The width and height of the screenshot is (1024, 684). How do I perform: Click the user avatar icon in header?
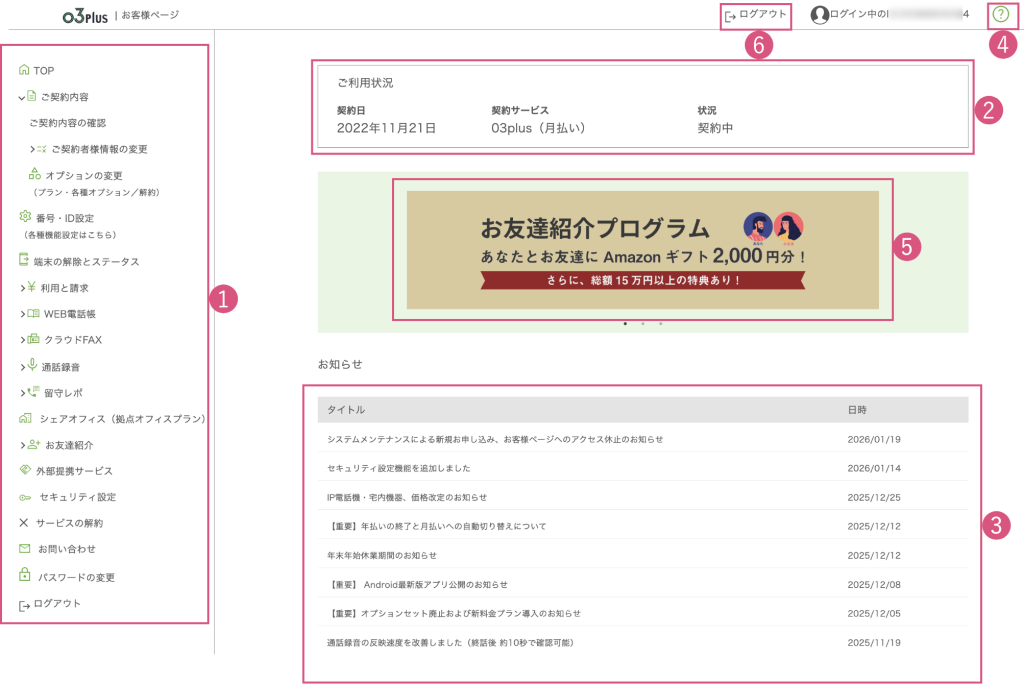point(820,15)
